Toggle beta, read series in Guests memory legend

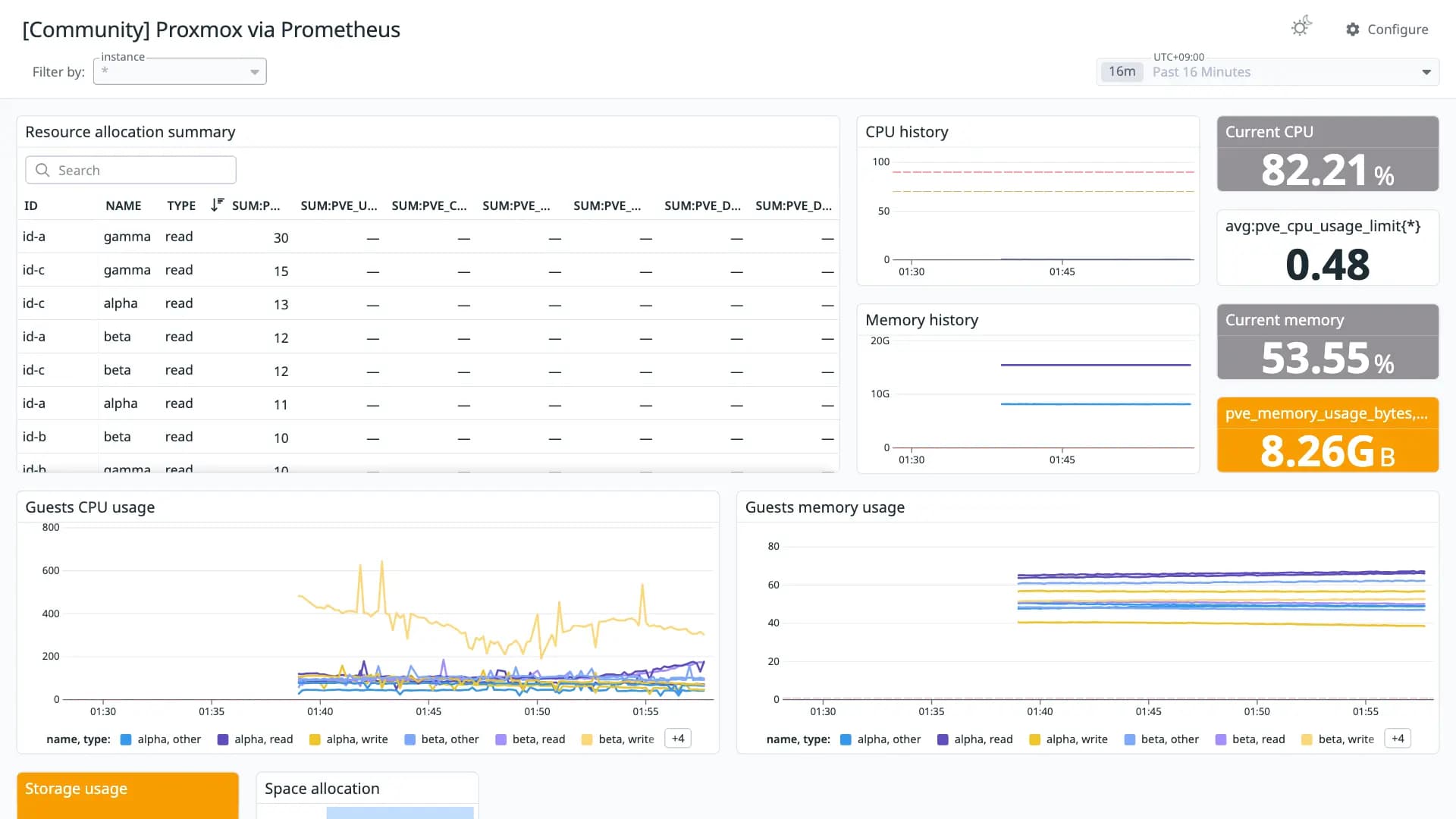[x=1250, y=739]
